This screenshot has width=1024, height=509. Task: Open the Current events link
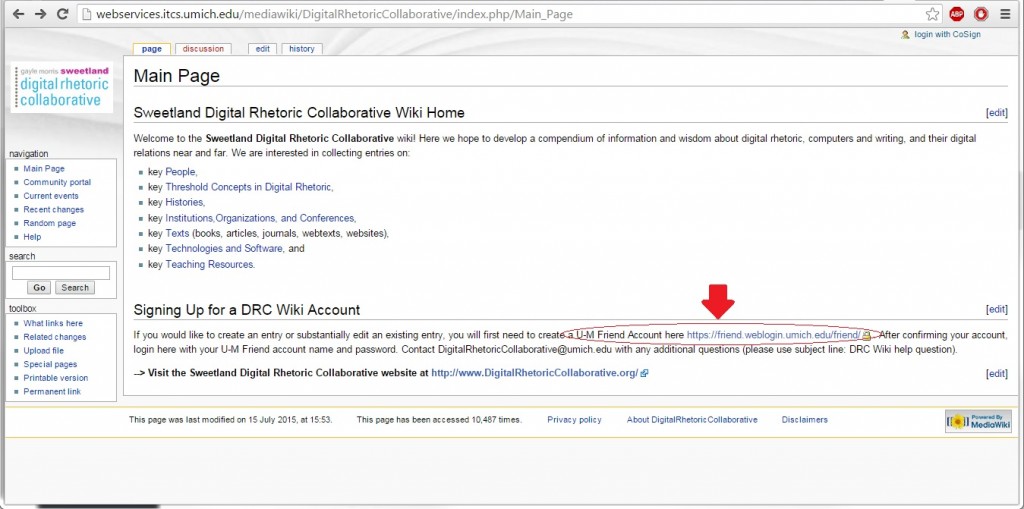pyautogui.click(x=51, y=196)
